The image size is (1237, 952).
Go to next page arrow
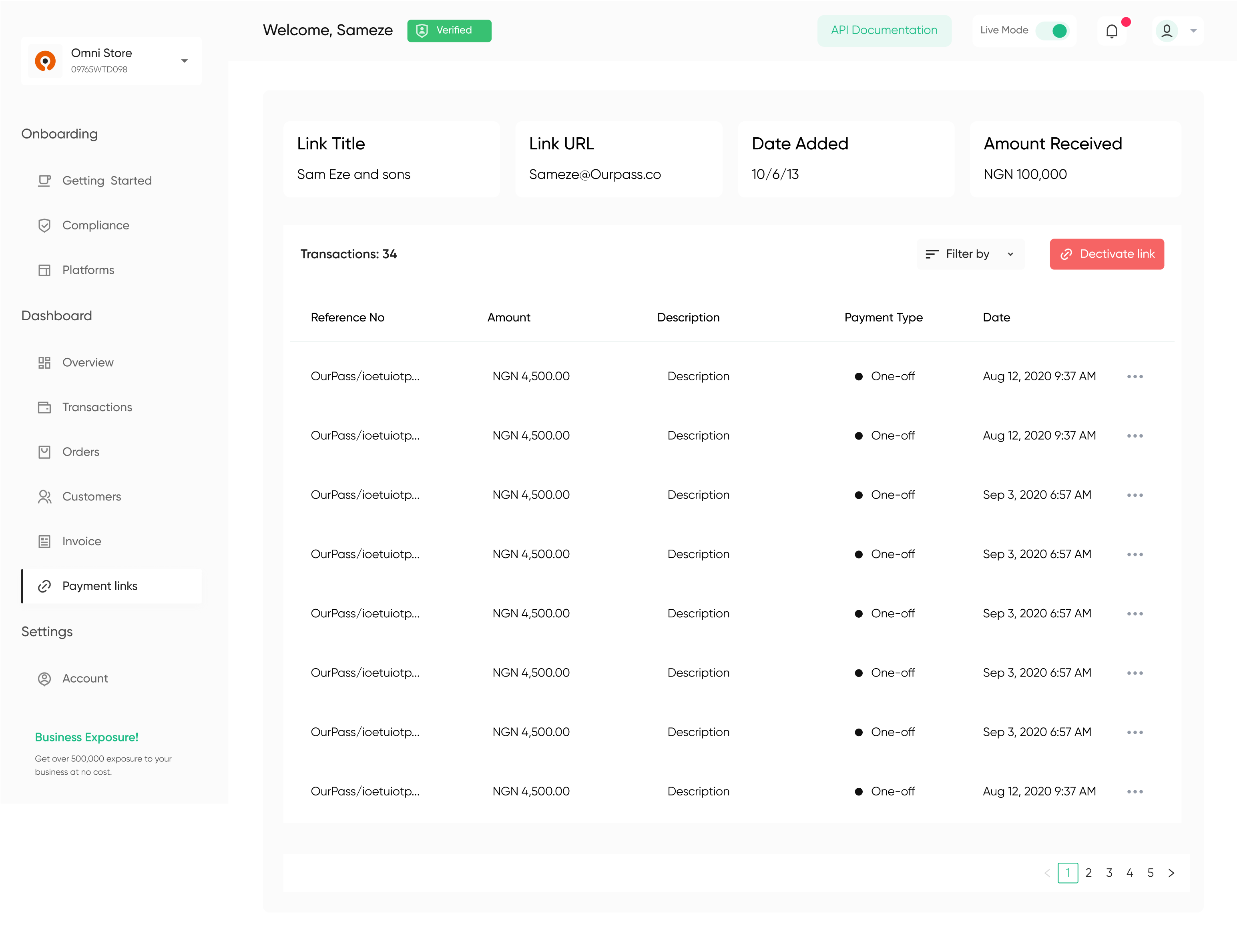(1171, 873)
